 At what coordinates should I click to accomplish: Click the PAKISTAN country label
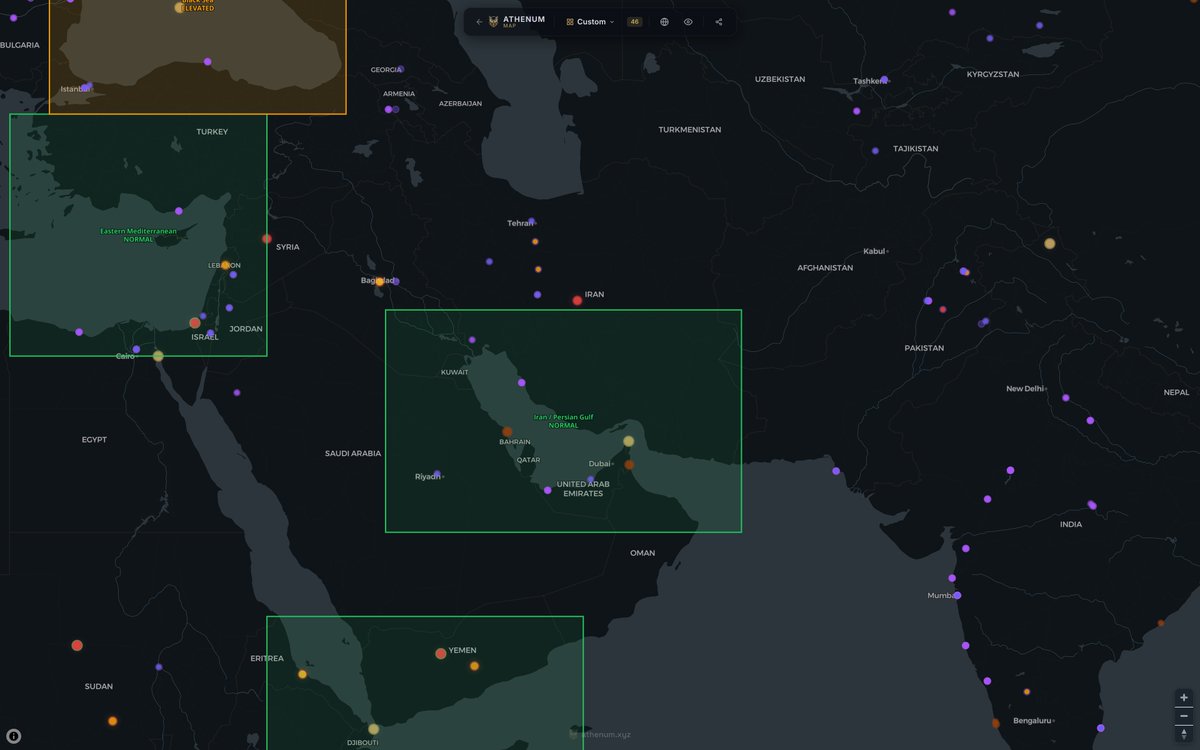924,348
